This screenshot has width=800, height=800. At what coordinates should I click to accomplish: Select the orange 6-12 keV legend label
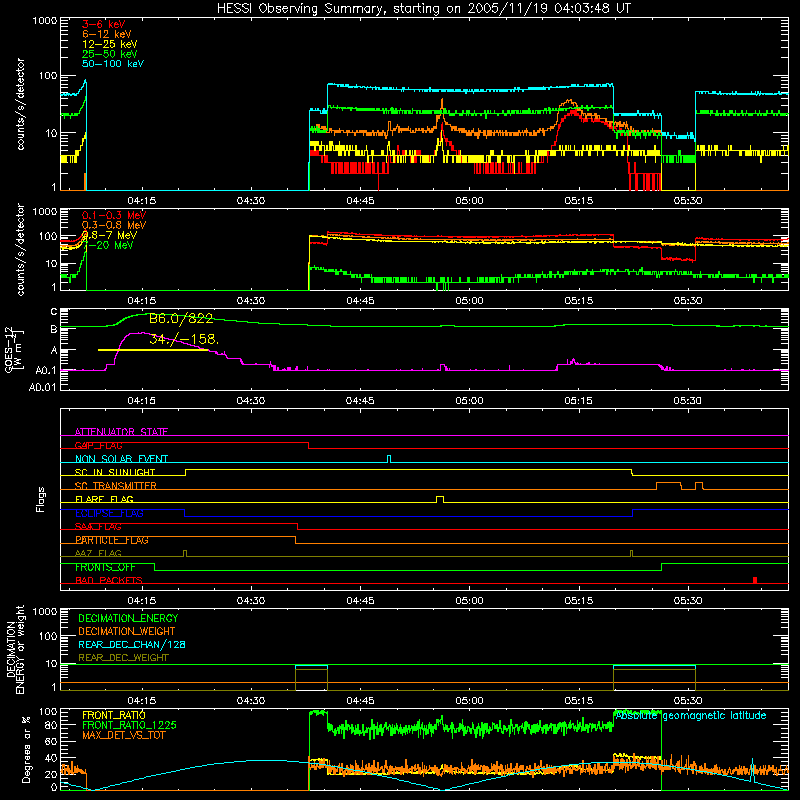point(107,34)
